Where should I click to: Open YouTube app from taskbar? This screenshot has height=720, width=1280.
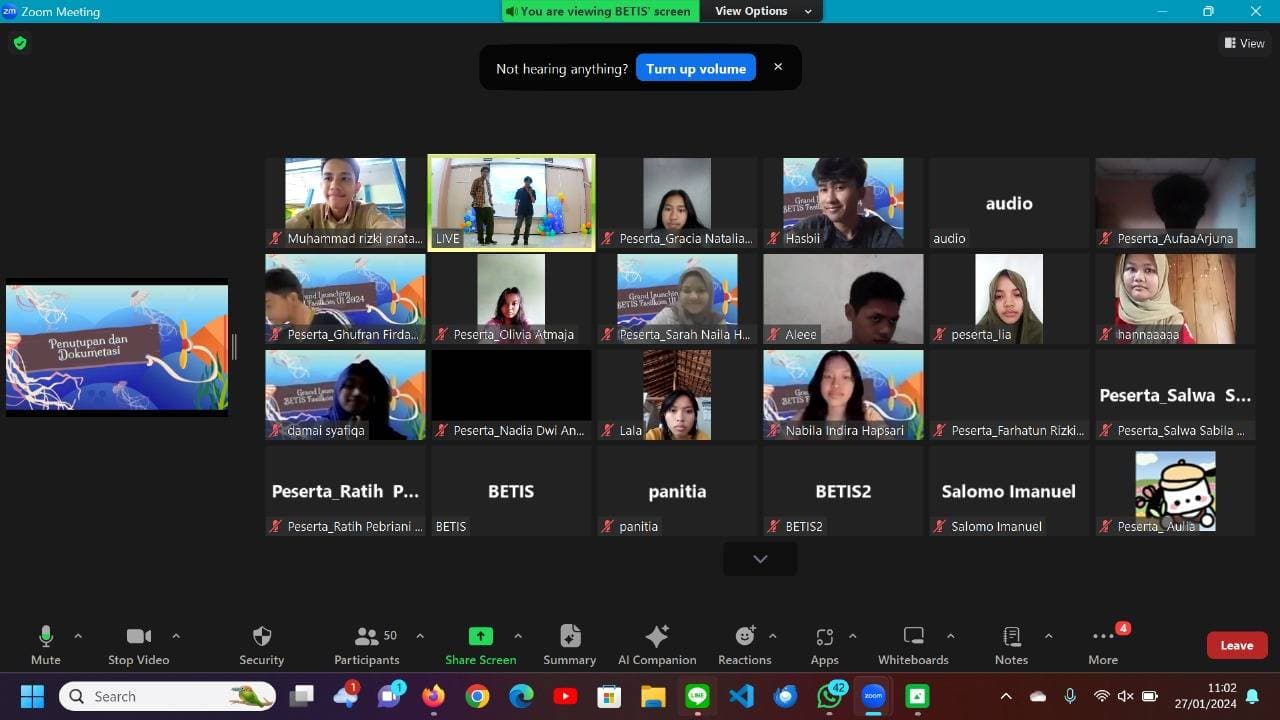coord(565,696)
